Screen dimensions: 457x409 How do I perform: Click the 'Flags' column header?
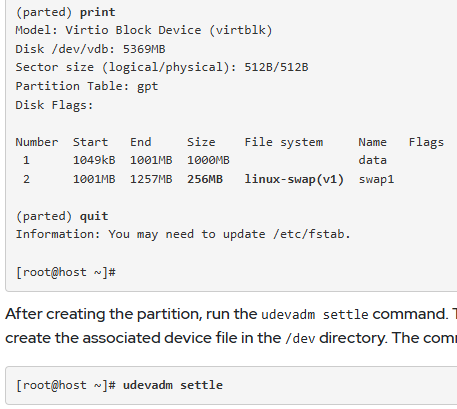click(x=426, y=143)
